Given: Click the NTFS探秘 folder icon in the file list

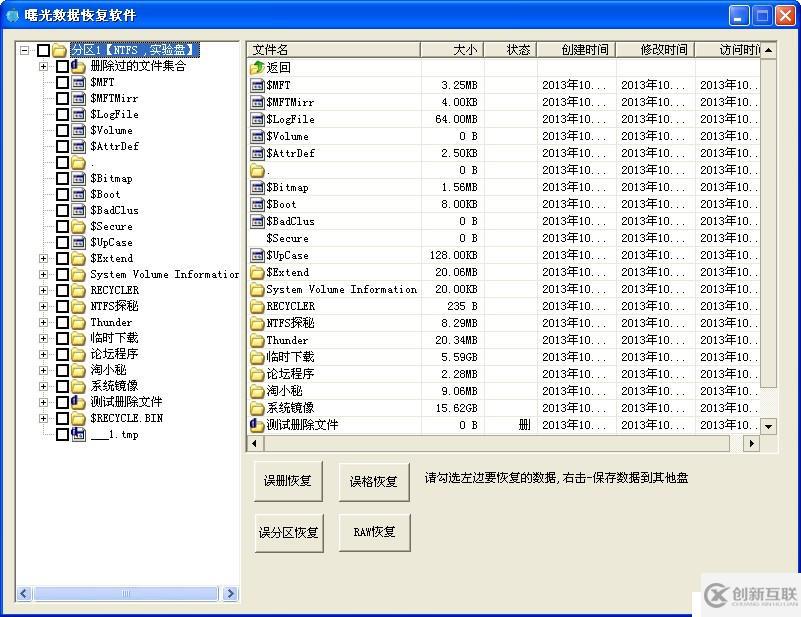Looking at the screenshot, I should (257, 323).
